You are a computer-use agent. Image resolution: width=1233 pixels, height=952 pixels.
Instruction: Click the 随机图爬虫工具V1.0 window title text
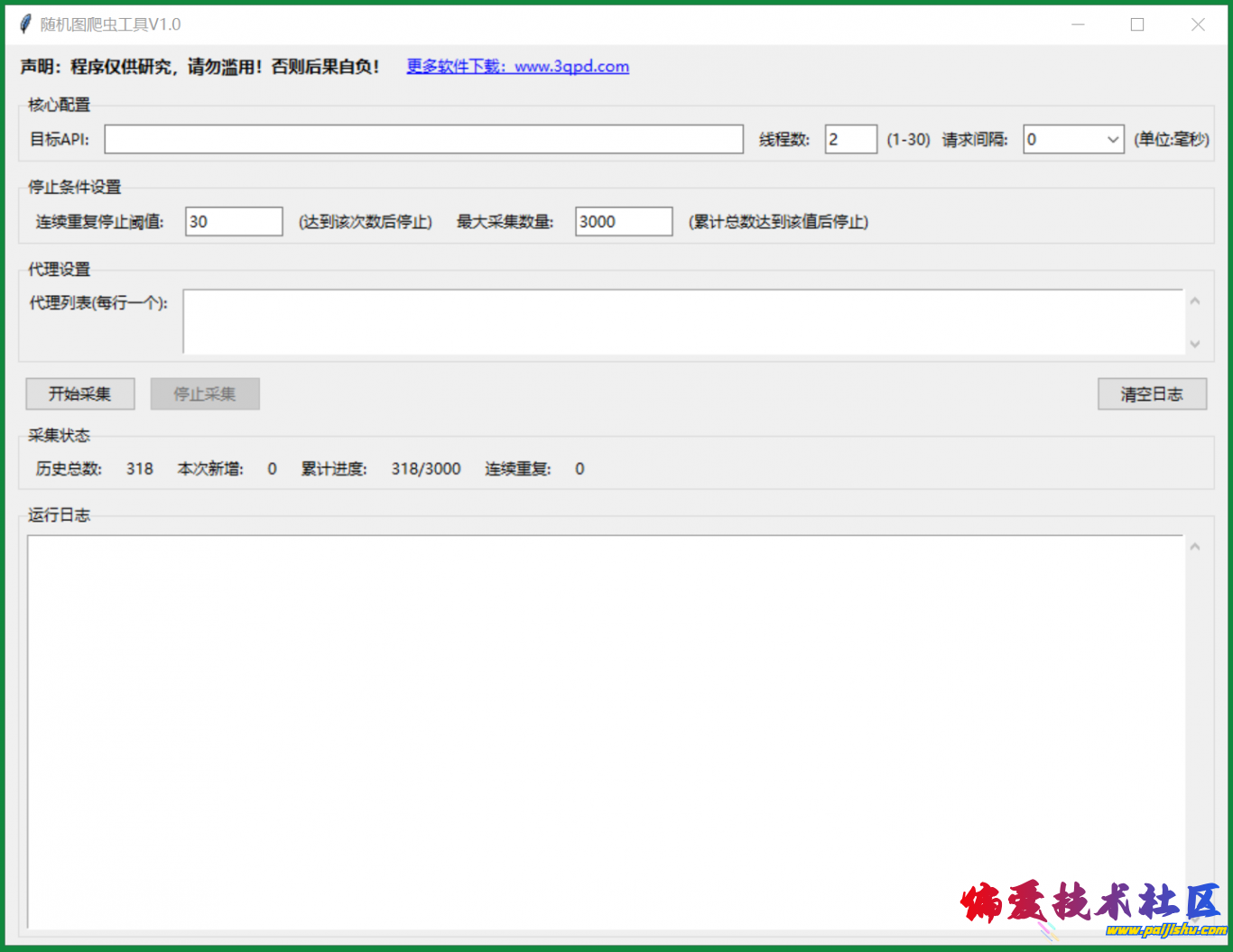110,24
